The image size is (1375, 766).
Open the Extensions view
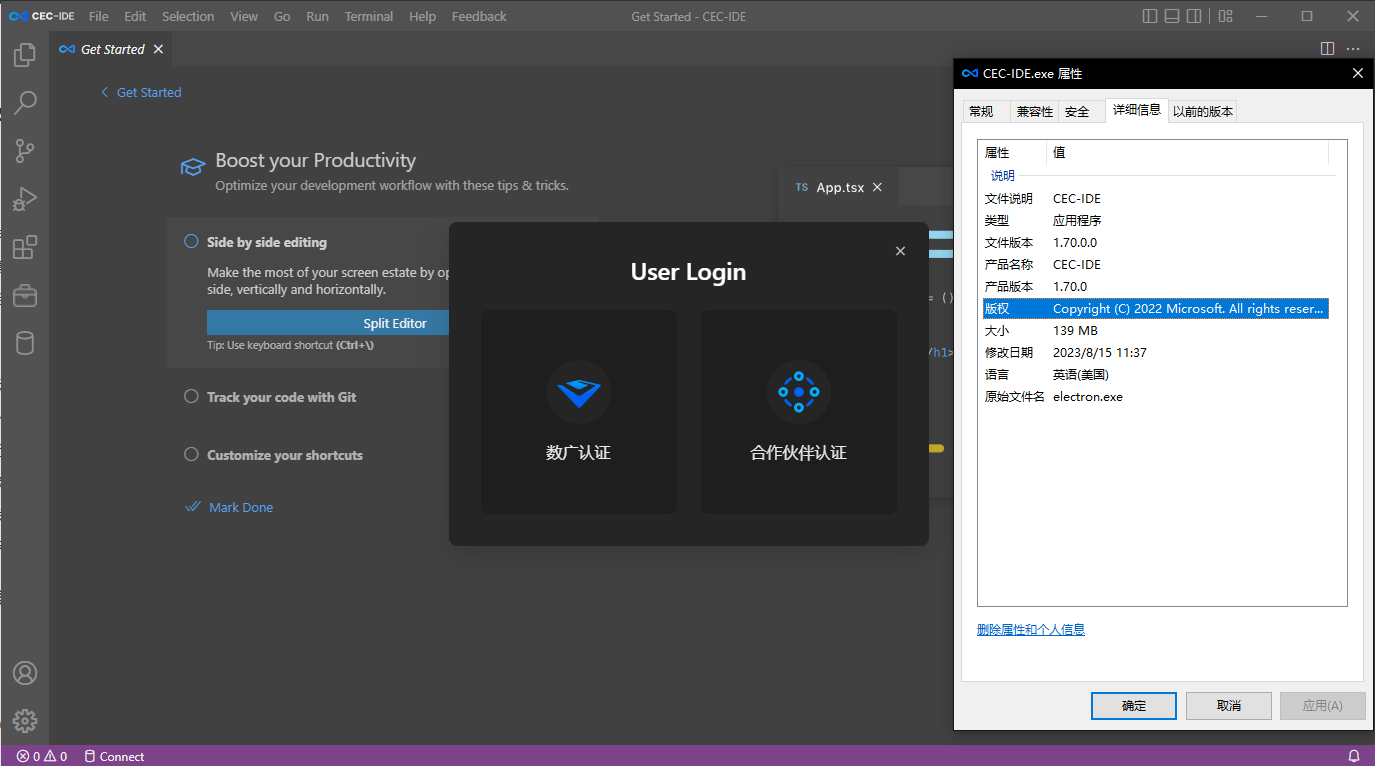click(x=25, y=247)
